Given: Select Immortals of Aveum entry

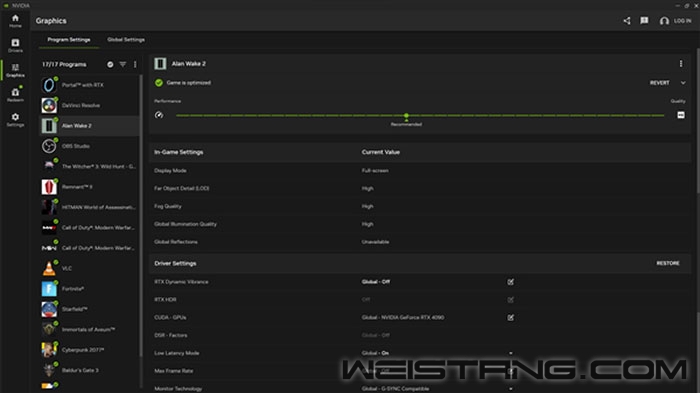Looking at the screenshot, I should (x=89, y=330).
